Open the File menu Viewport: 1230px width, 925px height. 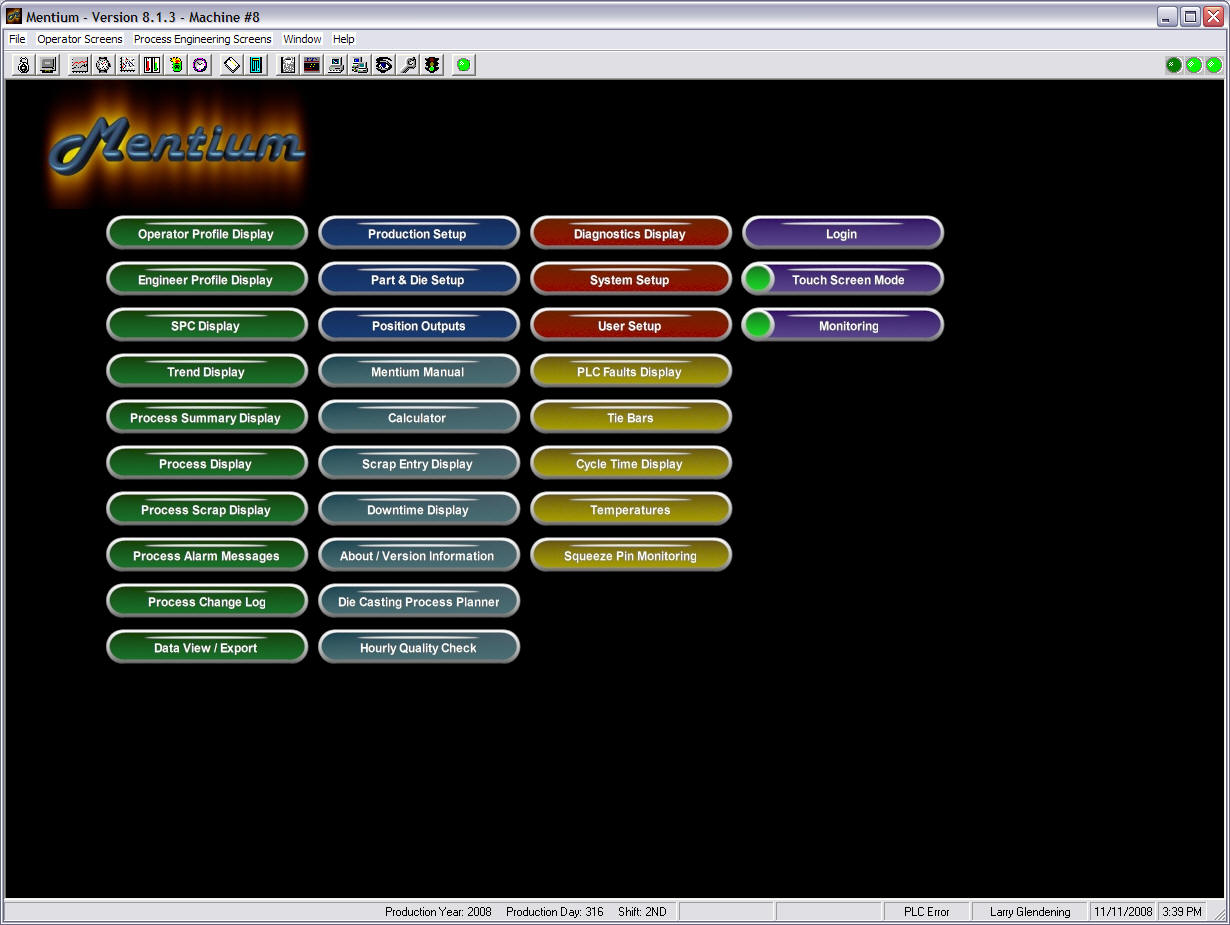pos(17,39)
